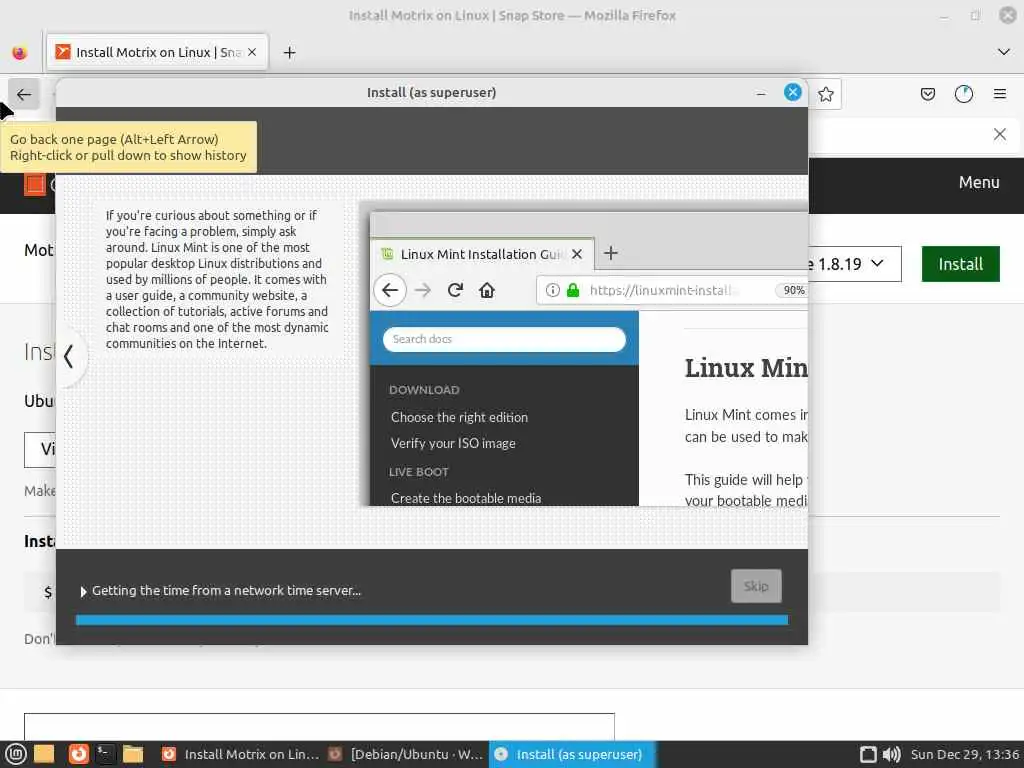Click Firefox back navigation arrow
Viewport: 1024px width, 768px height.
pyautogui.click(x=24, y=95)
